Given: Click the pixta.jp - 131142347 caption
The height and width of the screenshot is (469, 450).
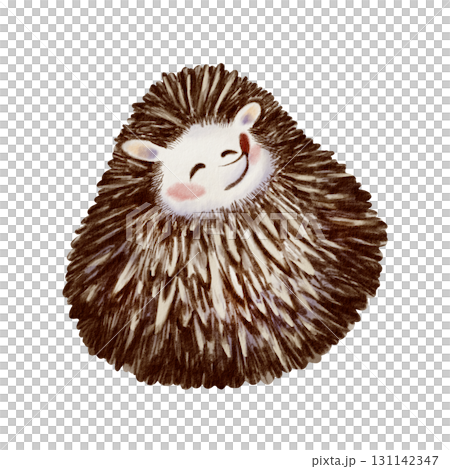Looking at the screenshot, I should [x=375, y=460].
